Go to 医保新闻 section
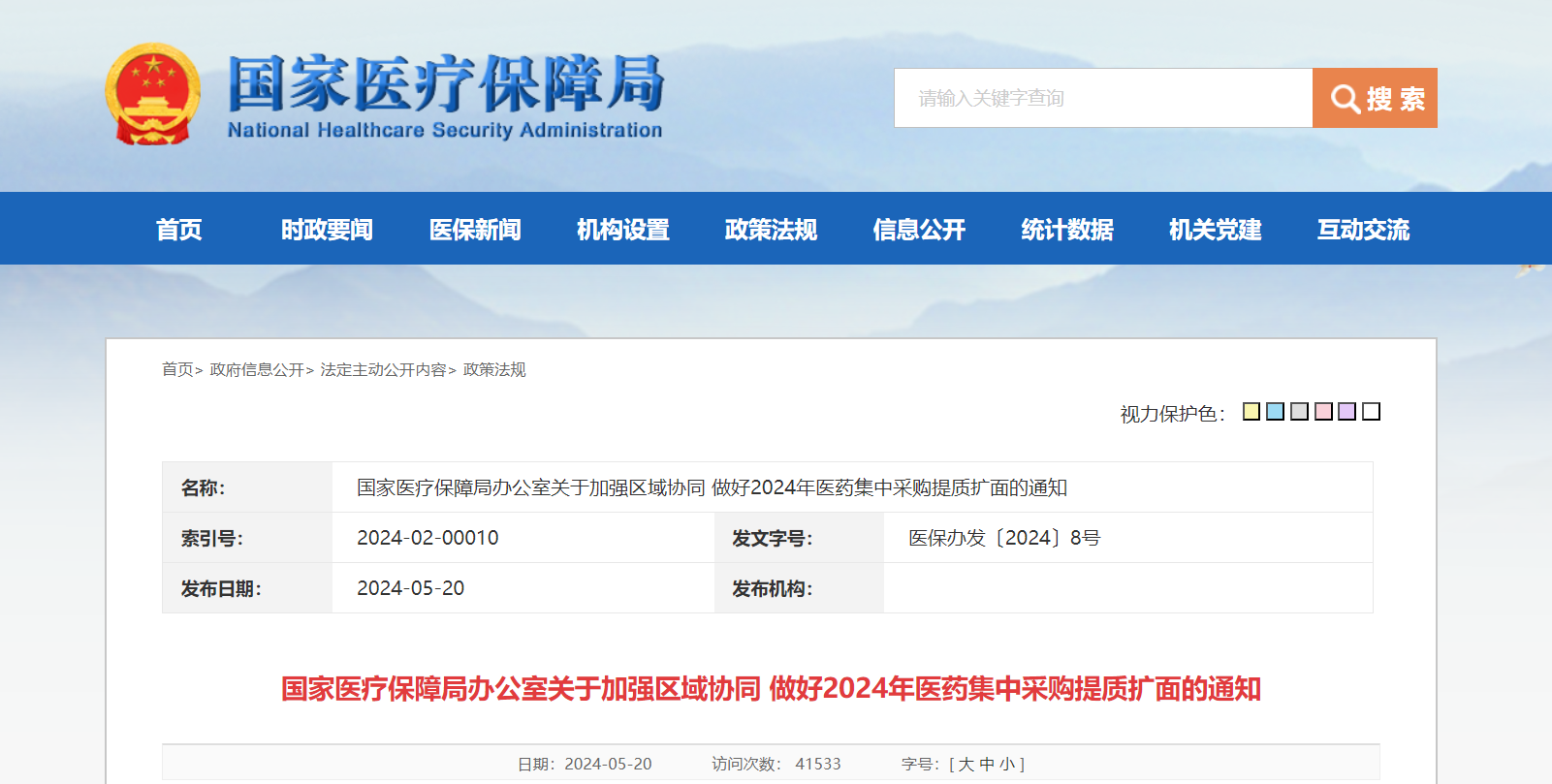 pos(475,230)
